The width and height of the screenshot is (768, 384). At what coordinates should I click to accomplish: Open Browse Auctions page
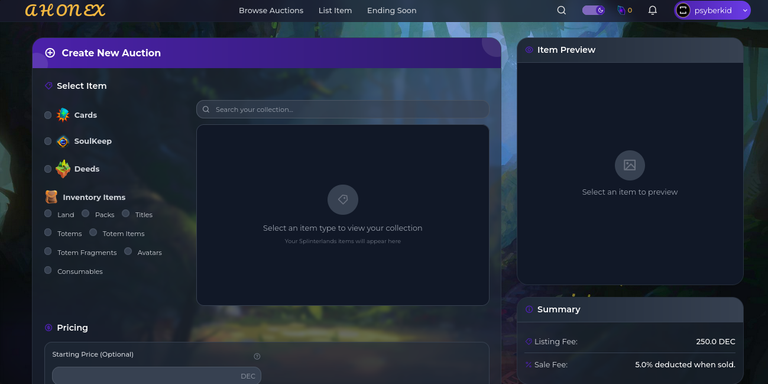[x=271, y=10]
